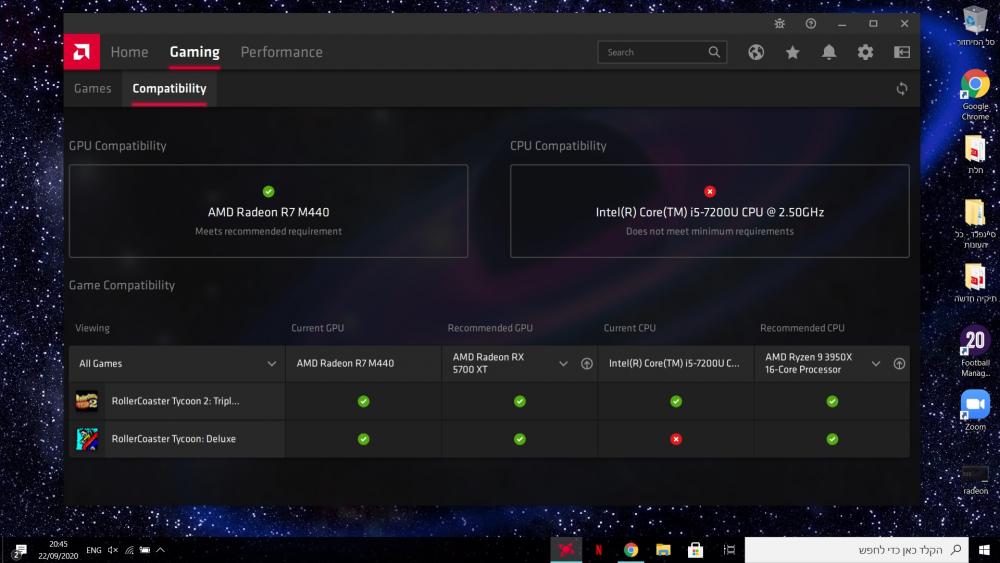The width and height of the screenshot is (1000, 563).
Task: Switch to the Home tab
Action: pyautogui.click(x=129, y=52)
